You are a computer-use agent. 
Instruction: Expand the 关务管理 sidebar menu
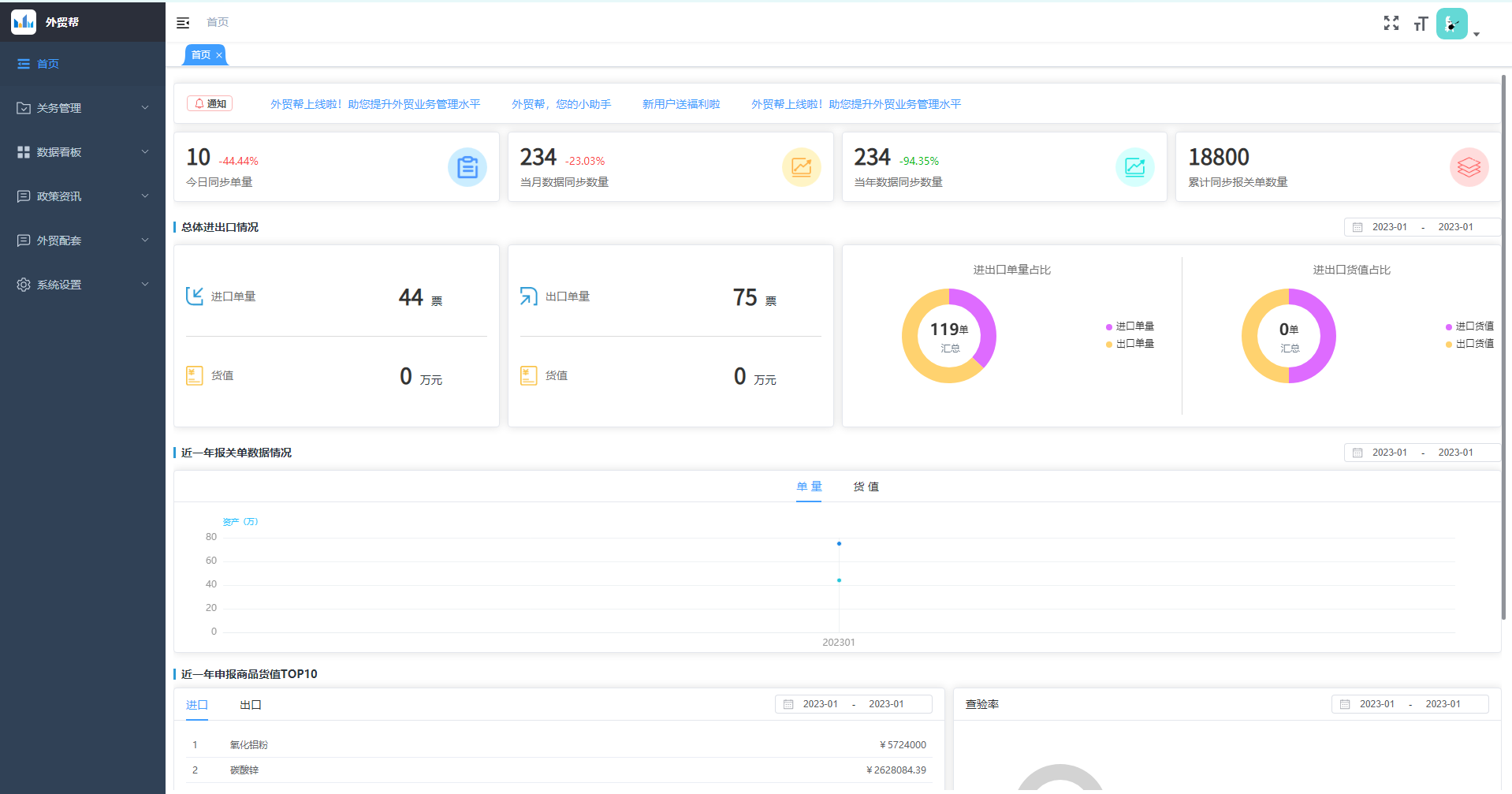coord(83,108)
